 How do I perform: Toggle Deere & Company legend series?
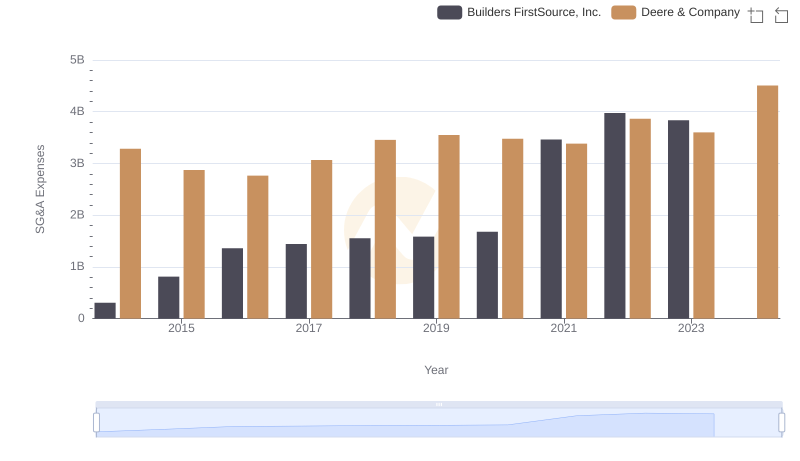click(x=676, y=12)
